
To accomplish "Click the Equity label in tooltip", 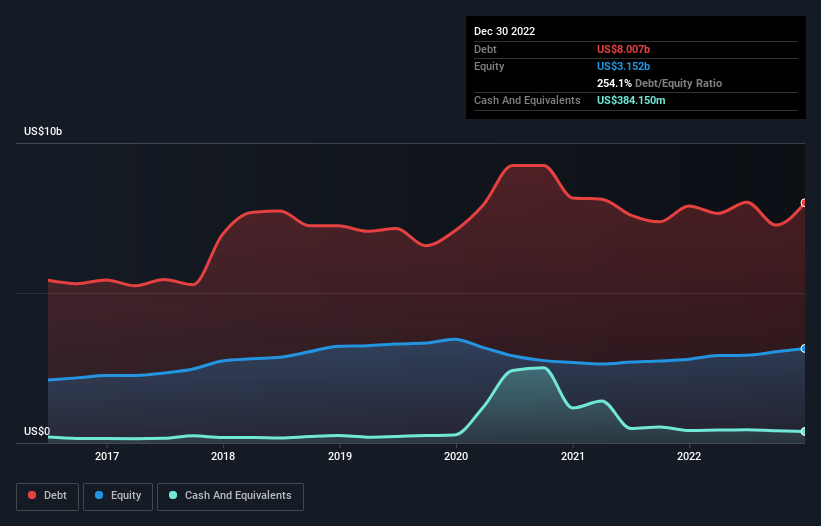I will [x=489, y=66].
